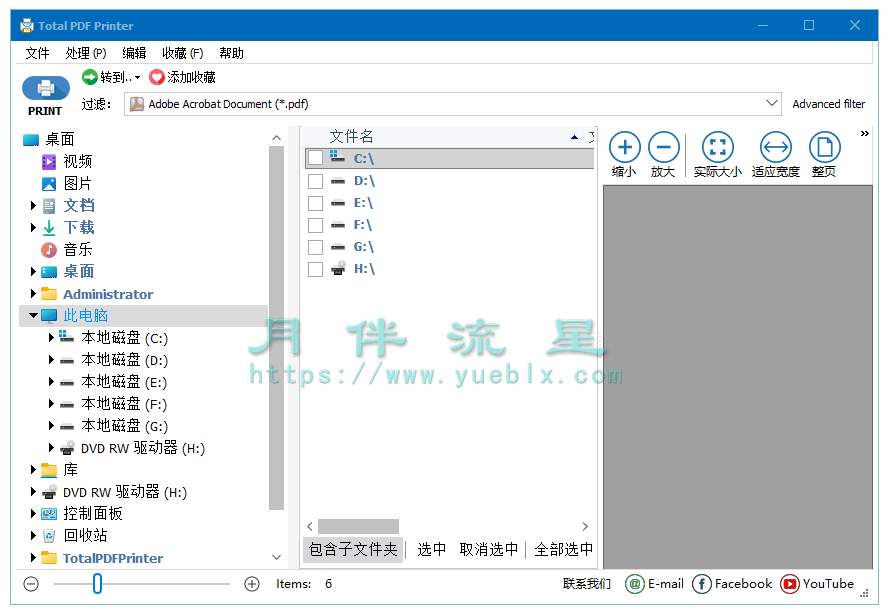Click the folder tree scroll down arrow
888x613 pixels.
point(276,557)
